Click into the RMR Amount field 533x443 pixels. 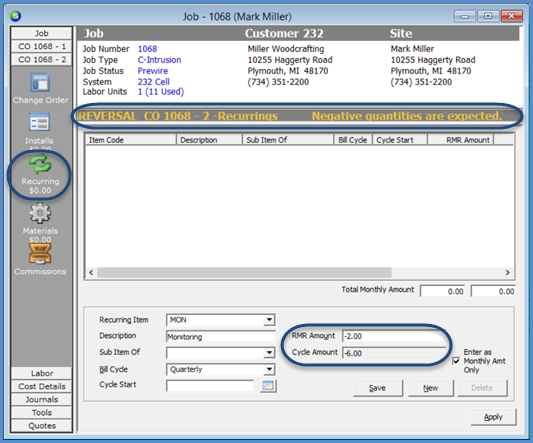pos(394,336)
